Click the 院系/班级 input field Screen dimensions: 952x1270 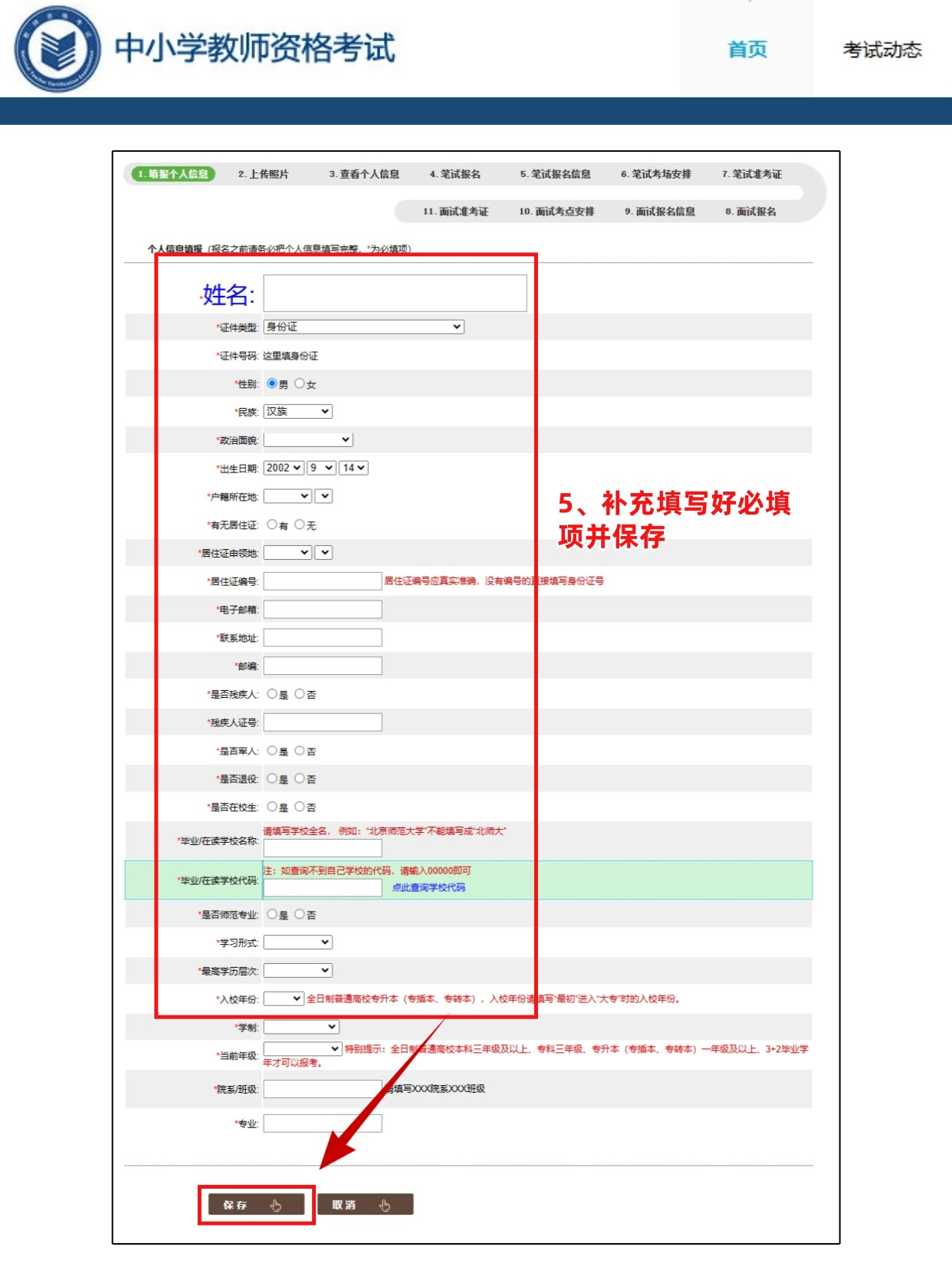323,1089
